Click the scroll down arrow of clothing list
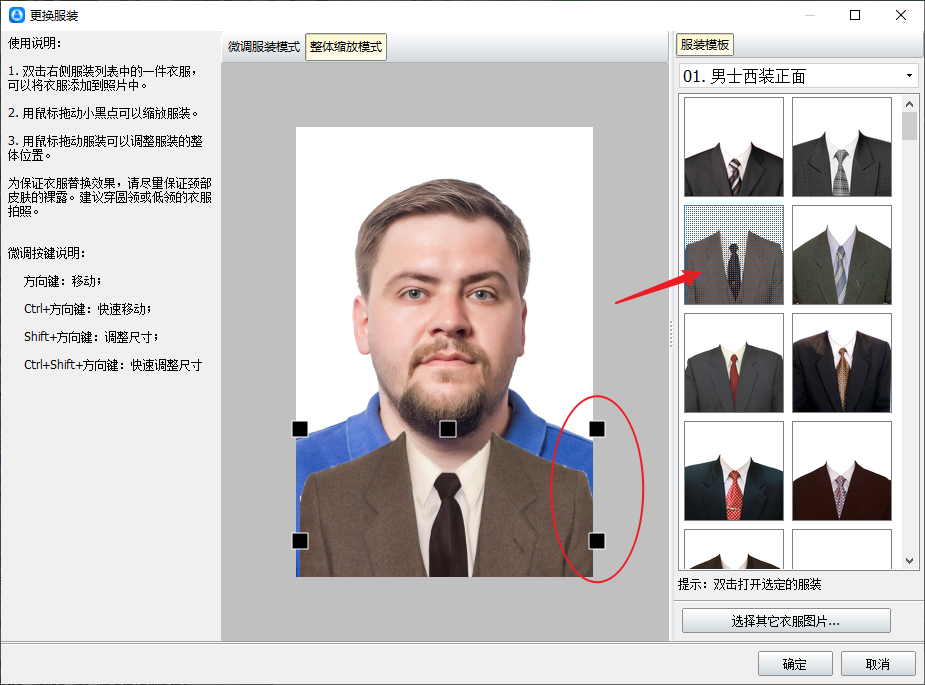This screenshot has height=685, width=925. (x=909, y=561)
